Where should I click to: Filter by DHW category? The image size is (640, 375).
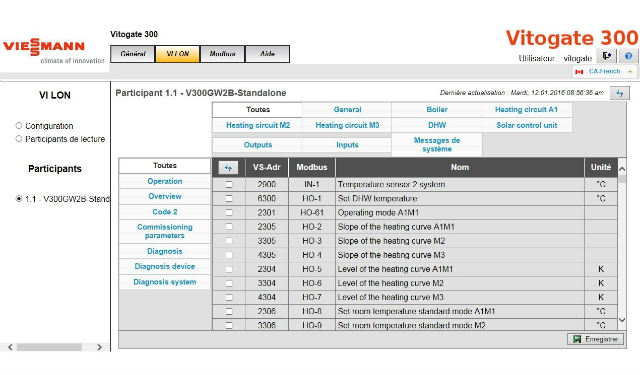pos(437,125)
